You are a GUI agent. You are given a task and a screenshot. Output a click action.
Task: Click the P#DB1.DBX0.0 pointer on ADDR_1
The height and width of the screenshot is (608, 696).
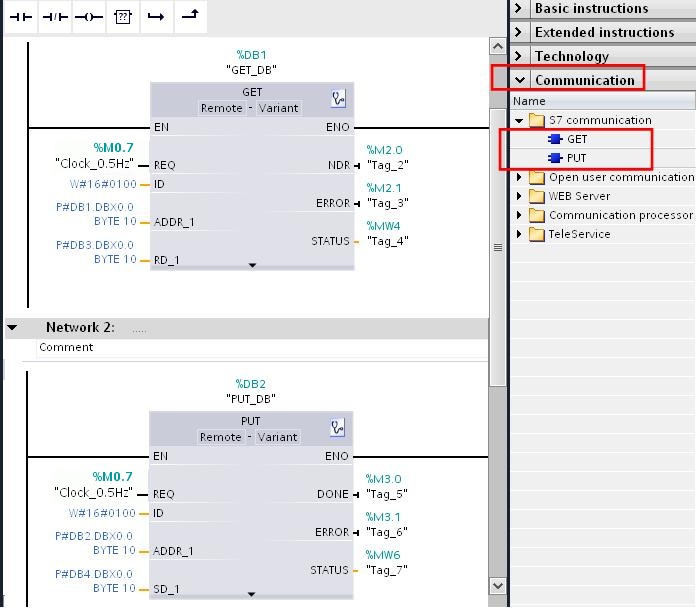click(x=95, y=207)
